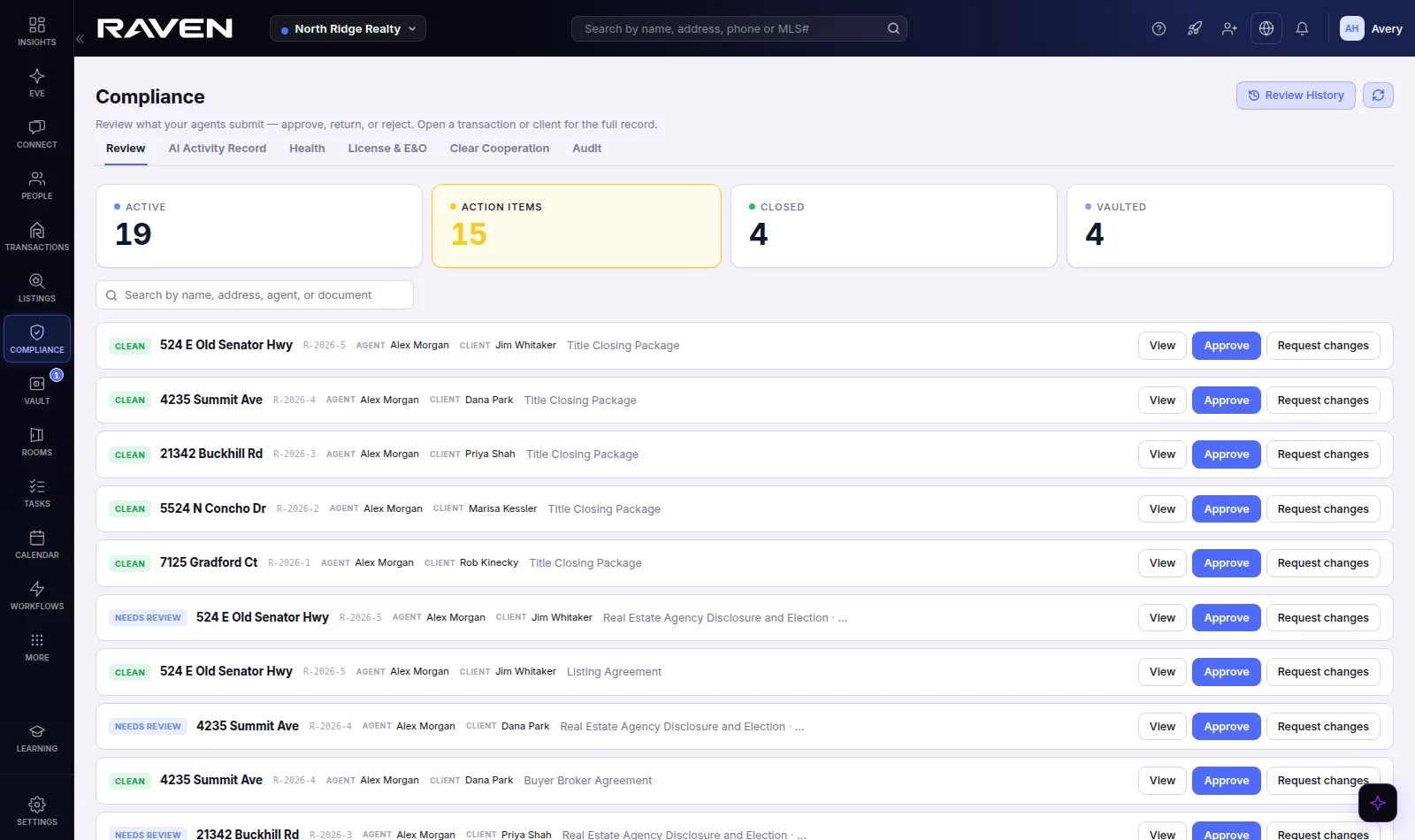Click the notifications bell icon

pyautogui.click(x=1302, y=28)
